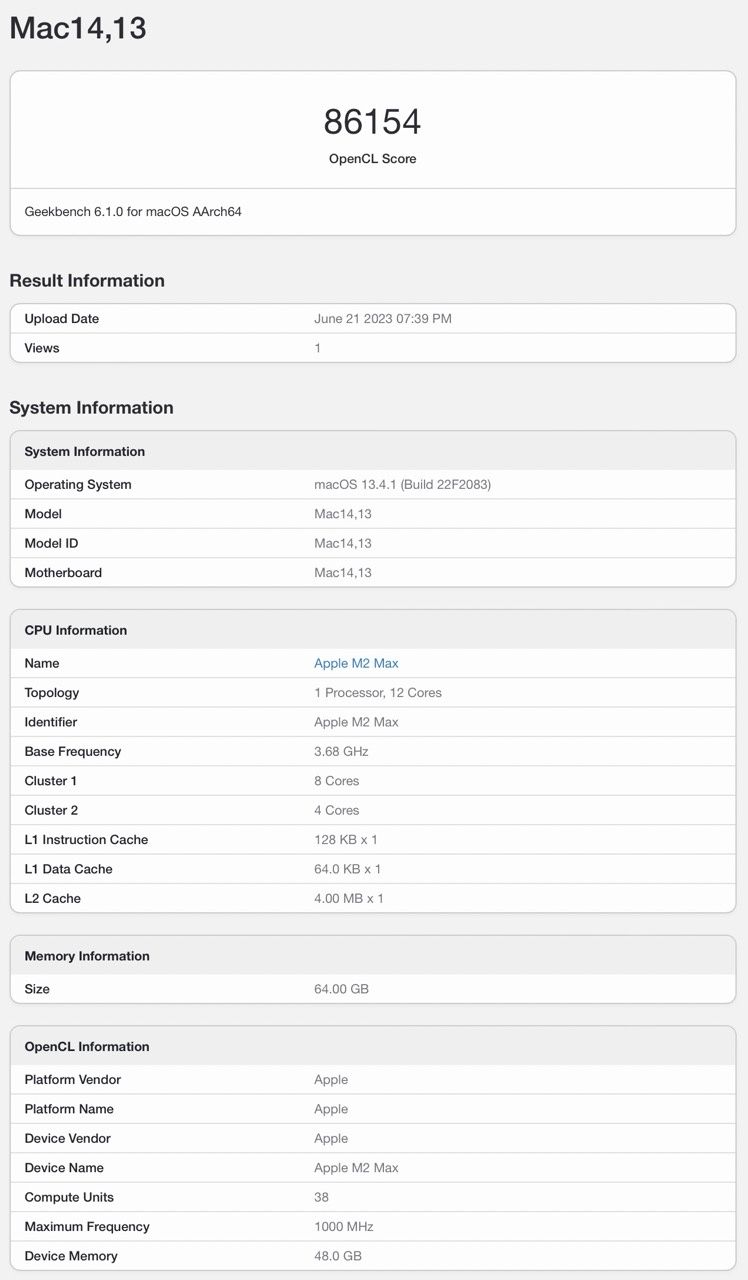Click the Mac14,13 page heading
Screen dimensions: 748x1280
coord(78,28)
